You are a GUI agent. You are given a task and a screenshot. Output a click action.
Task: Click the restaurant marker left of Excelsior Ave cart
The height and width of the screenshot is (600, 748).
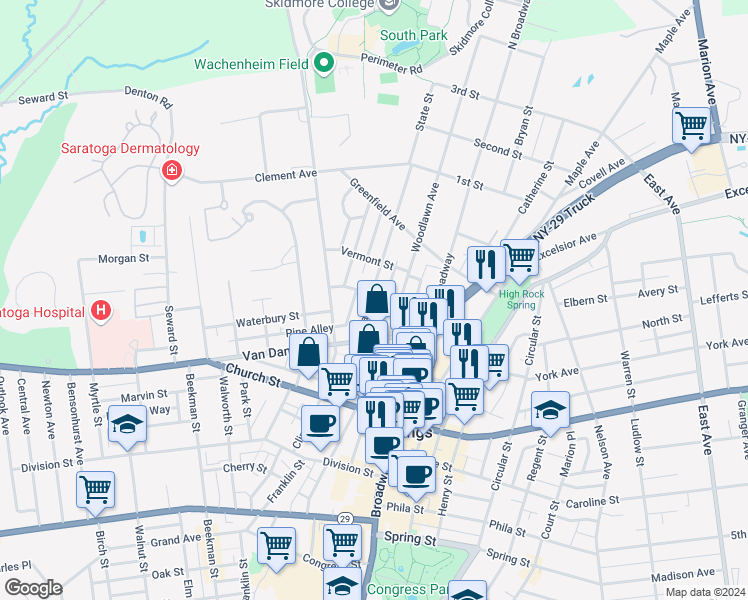(485, 265)
